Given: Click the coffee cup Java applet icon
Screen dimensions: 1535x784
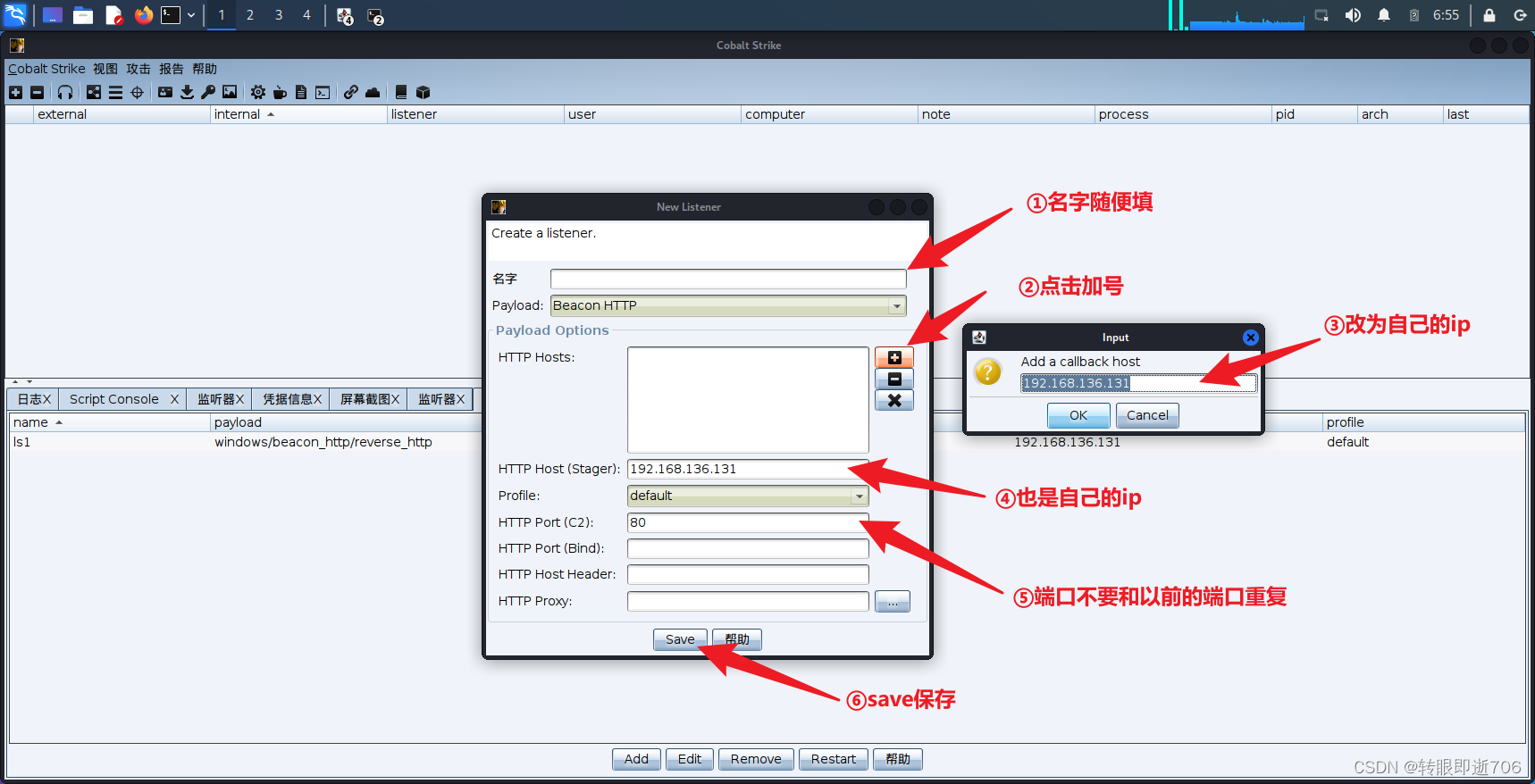Looking at the screenshot, I should pyautogui.click(x=280, y=92).
